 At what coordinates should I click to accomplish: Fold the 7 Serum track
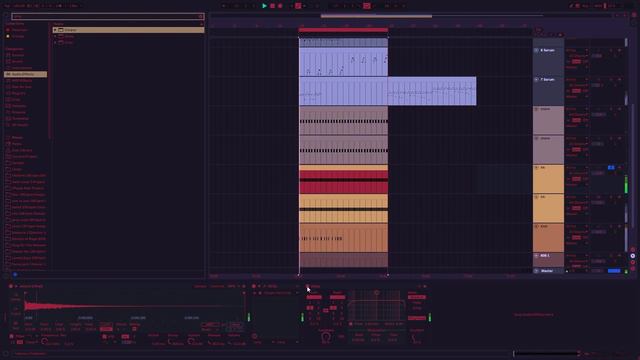[536, 80]
